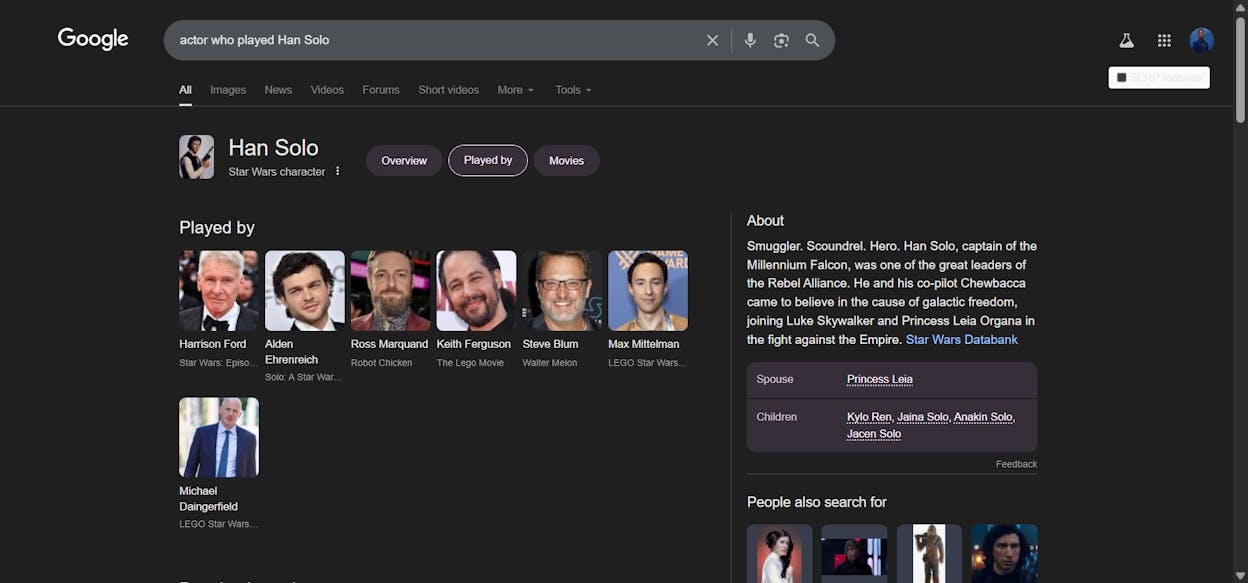Switch to the Videos tab
This screenshot has width=1248, height=583.
pos(327,90)
